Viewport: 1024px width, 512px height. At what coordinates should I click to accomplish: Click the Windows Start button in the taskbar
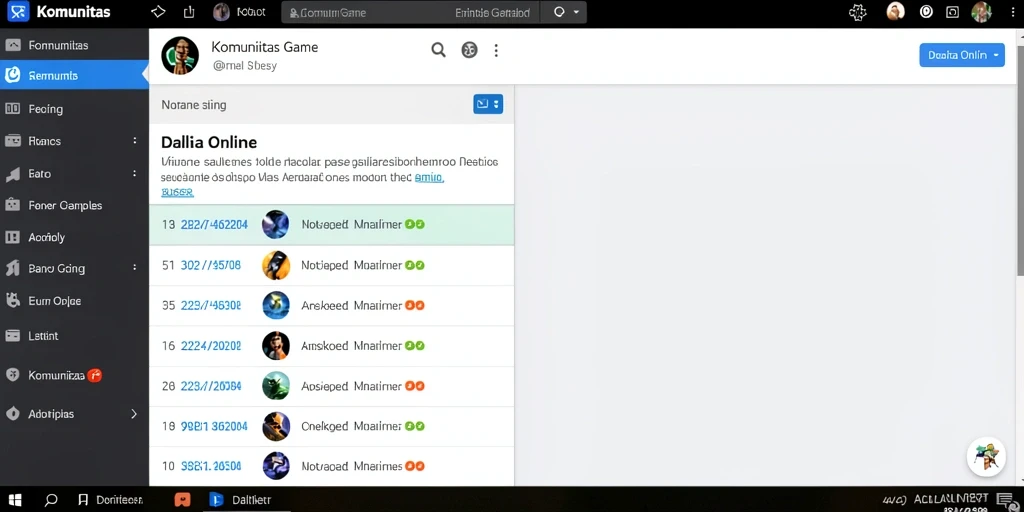(x=15, y=500)
